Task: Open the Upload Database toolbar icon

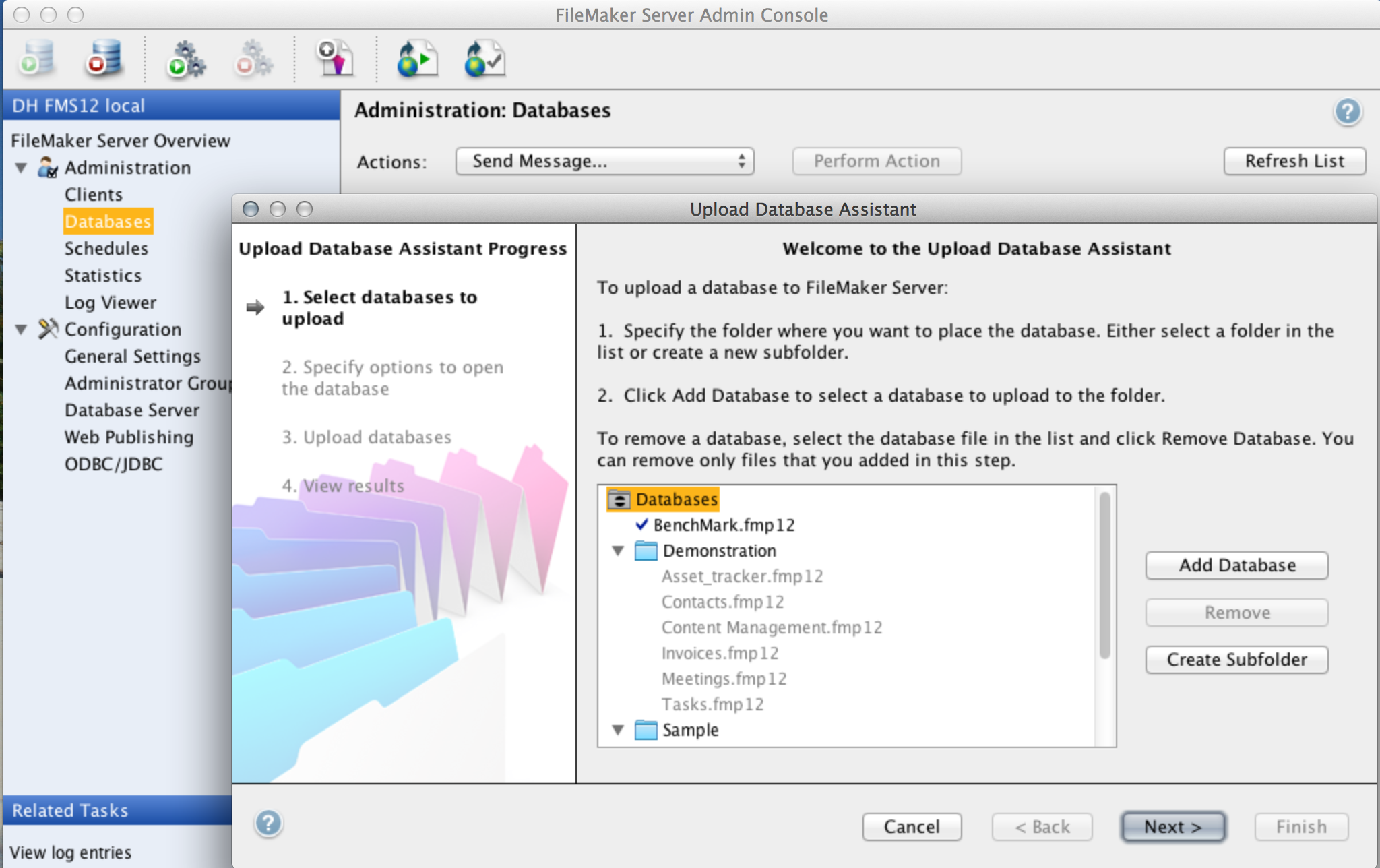Action: tap(335, 58)
